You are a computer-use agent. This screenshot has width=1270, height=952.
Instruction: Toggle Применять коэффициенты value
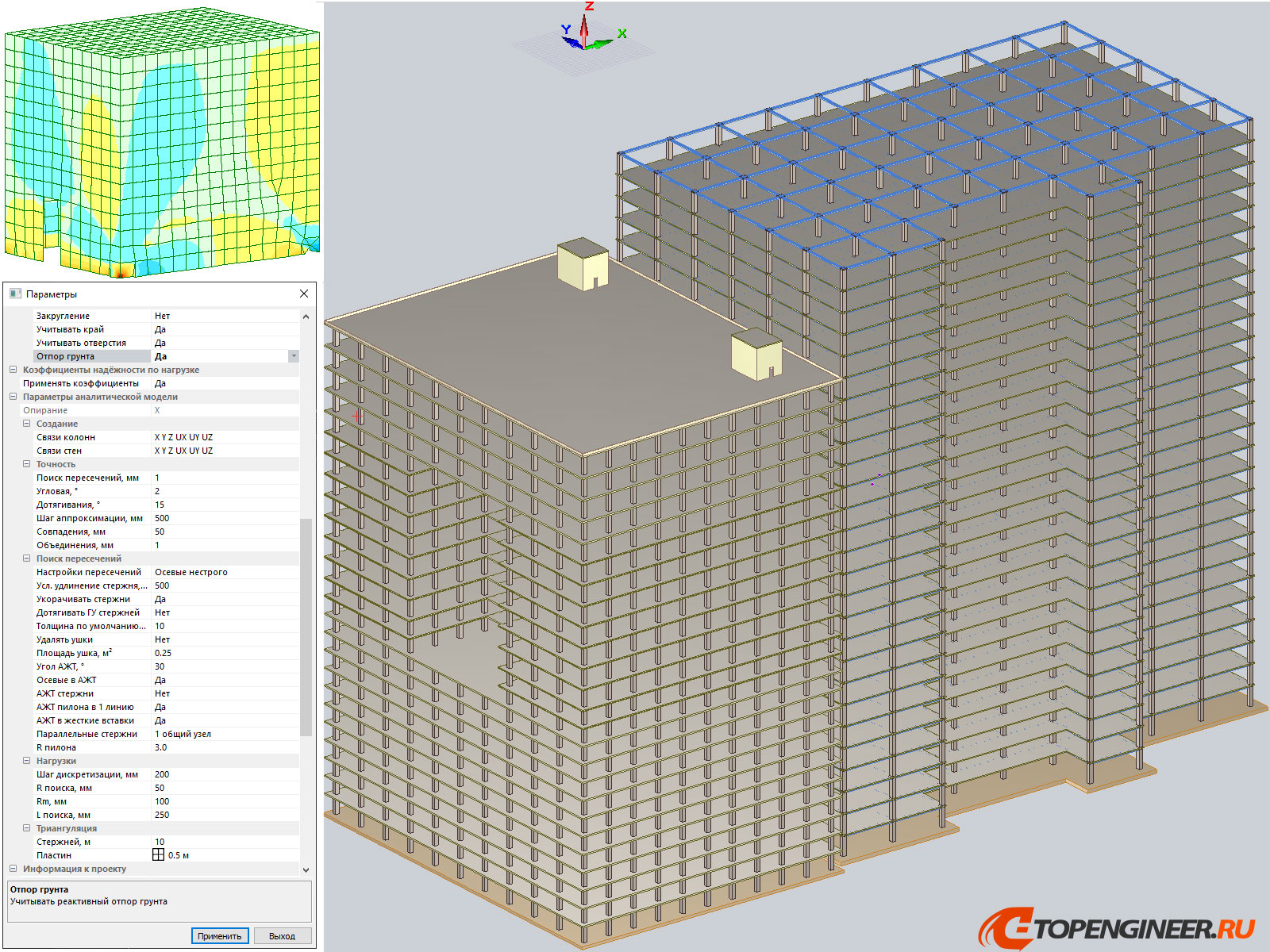[160, 382]
